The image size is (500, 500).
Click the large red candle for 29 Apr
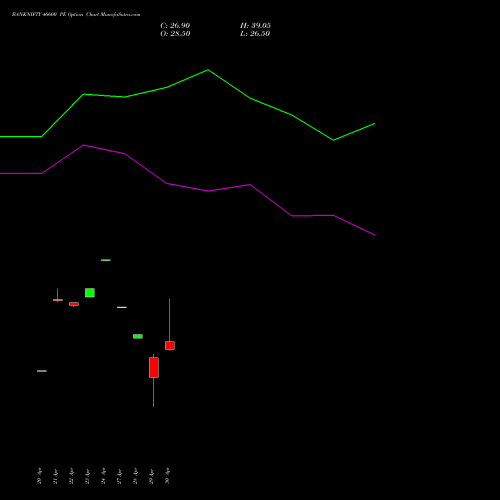tap(154, 368)
